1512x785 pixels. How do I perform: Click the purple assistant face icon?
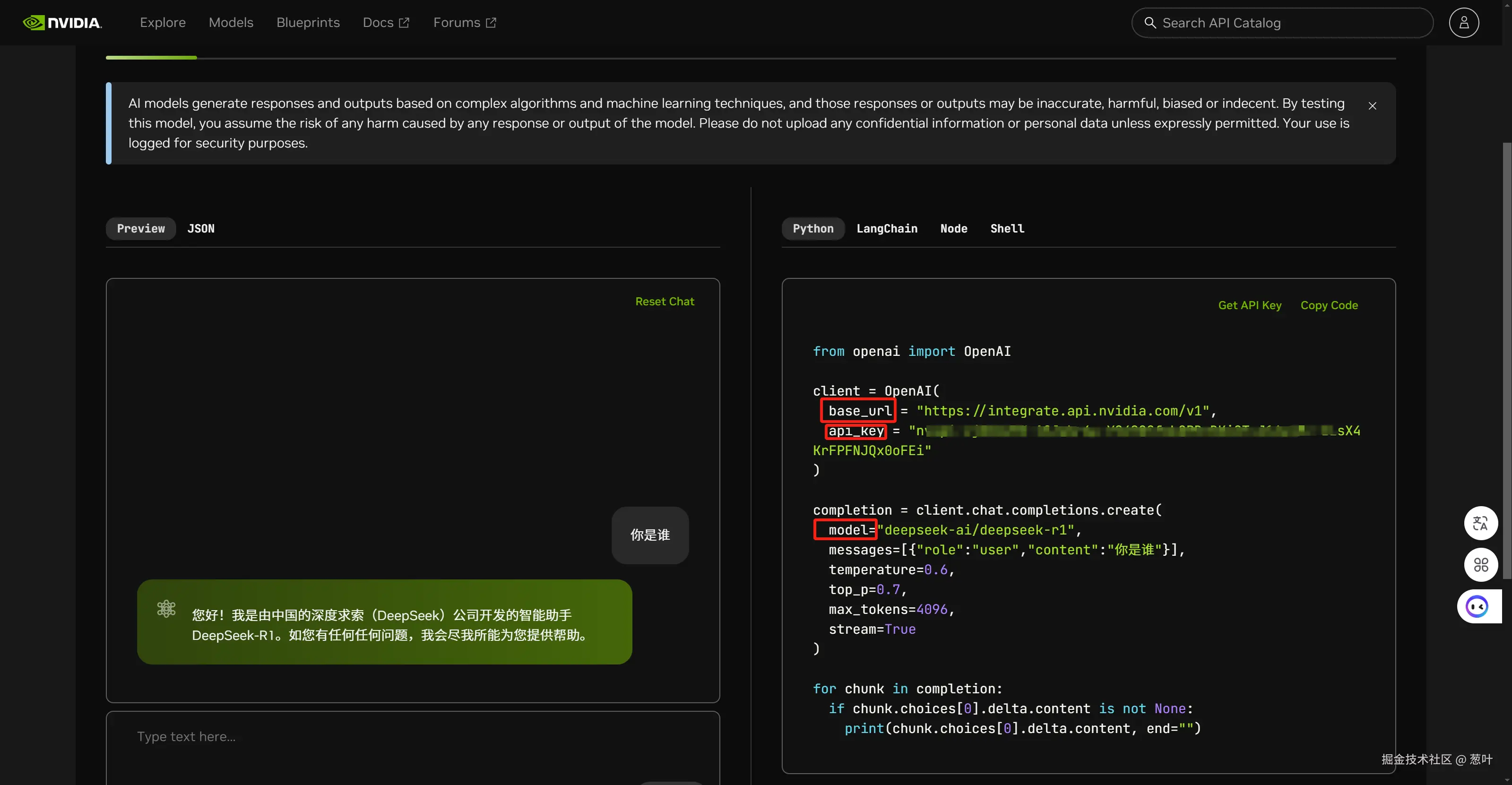(1477, 606)
